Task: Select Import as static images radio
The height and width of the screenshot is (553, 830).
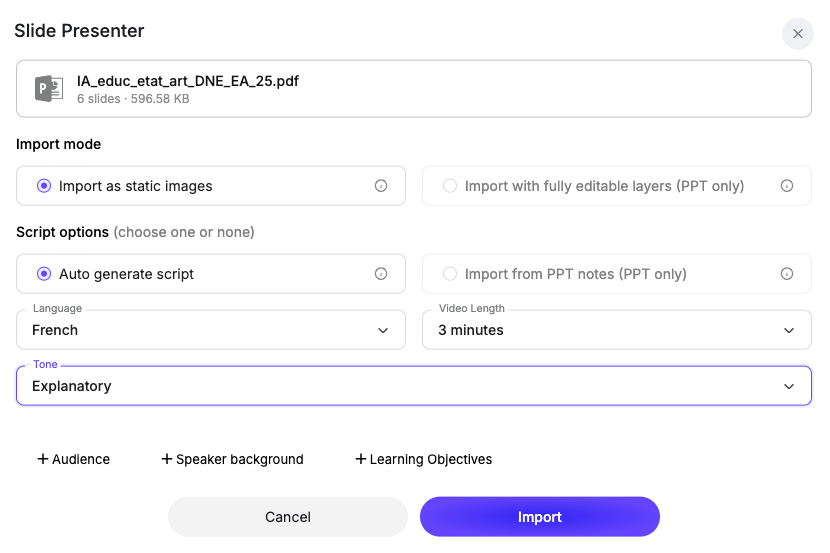Action: coord(44,186)
